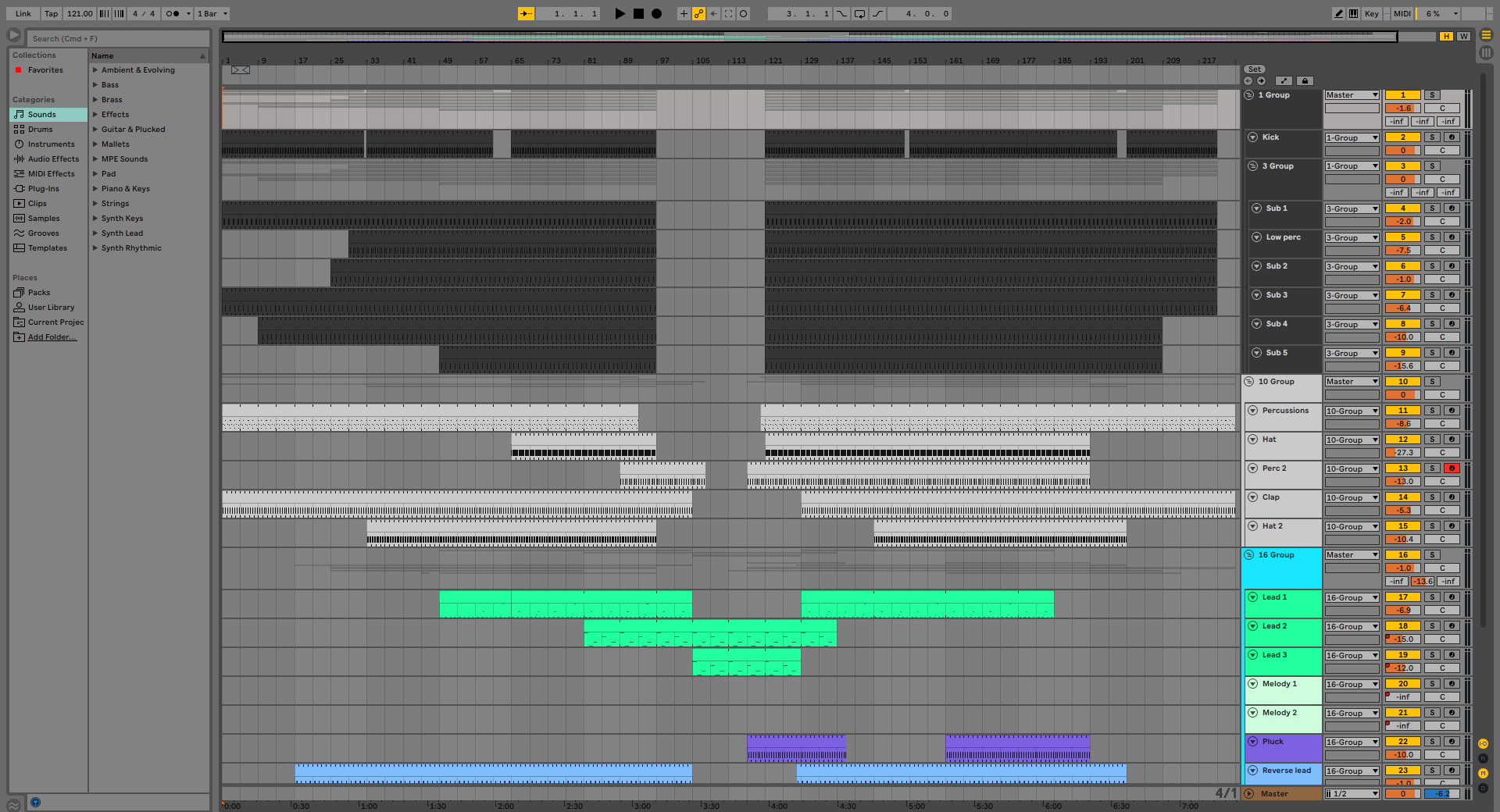Open Plug-Ins browser category
The width and height of the screenshot is (1500, 812).
pos(48,189)
